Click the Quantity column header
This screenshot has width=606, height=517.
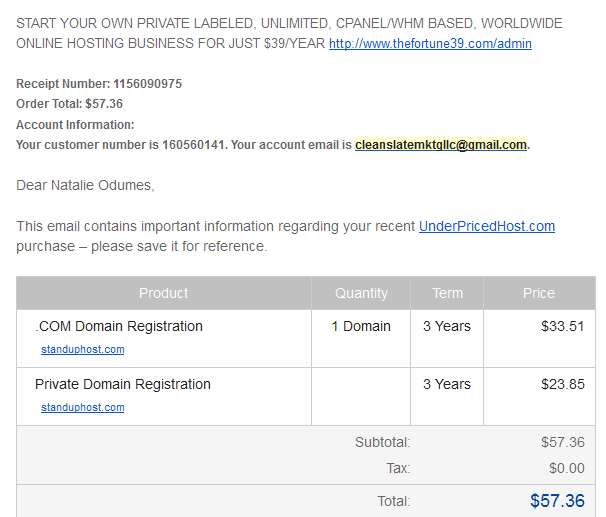pos(361,293)
